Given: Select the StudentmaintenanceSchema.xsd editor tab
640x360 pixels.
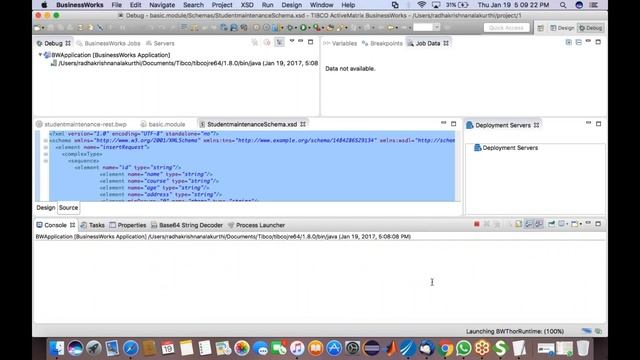Looking at the screenshot, I should click(252, 124).
